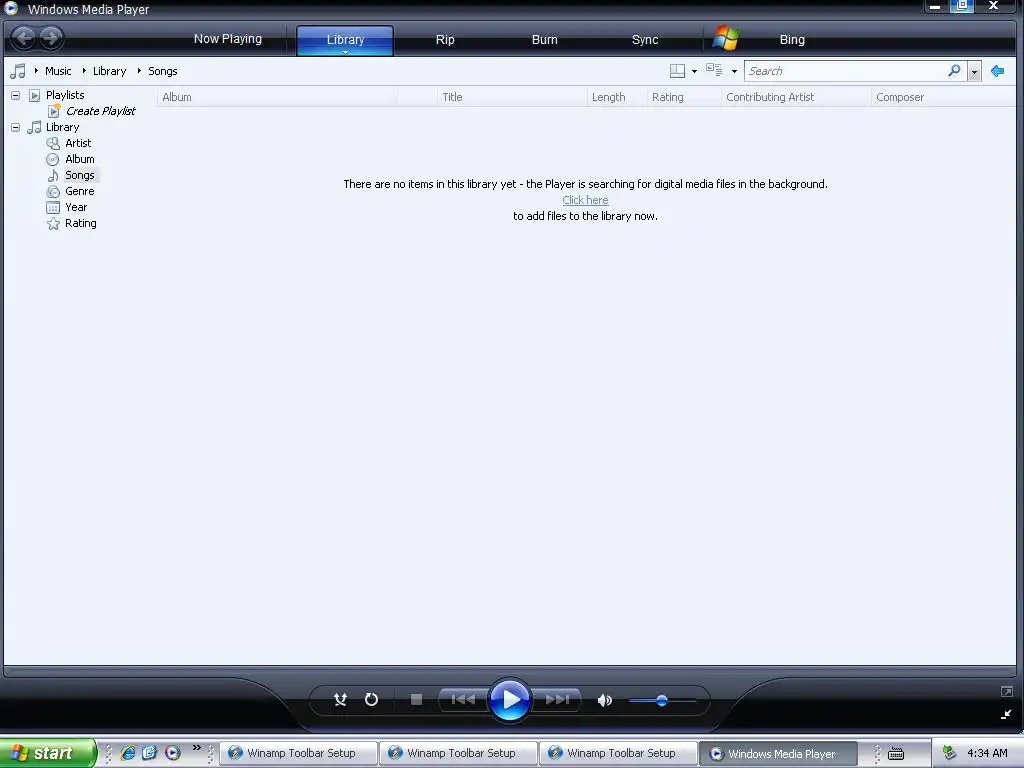Viewport: 1024px width, 768px height.
Task: Click Library in the breadcrumb
Action: click(x=109, y=71)
